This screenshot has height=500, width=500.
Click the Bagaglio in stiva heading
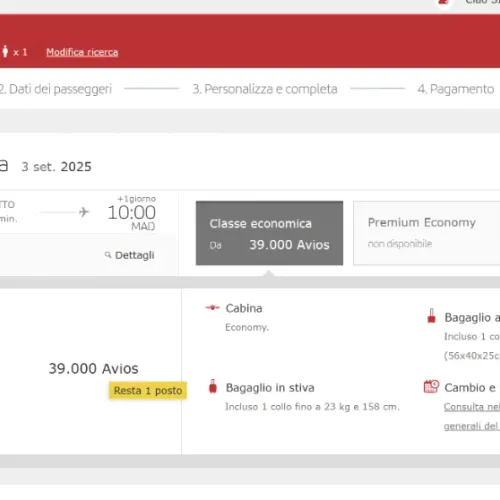tap(270, 388)
